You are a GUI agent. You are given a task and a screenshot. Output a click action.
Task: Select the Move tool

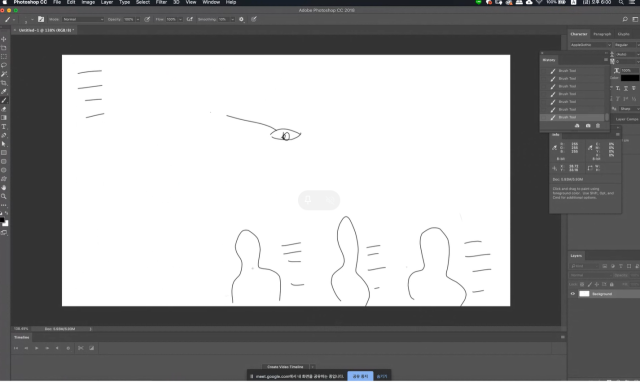coord(4,39)
